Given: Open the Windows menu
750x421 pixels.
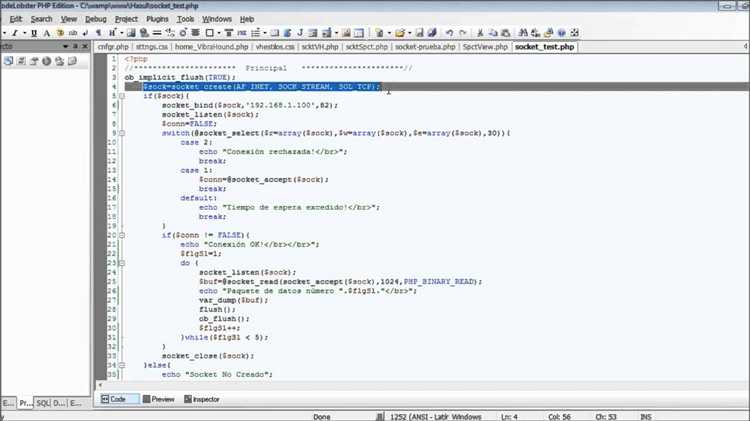Looking at the screenshot, I should [217, 19].
